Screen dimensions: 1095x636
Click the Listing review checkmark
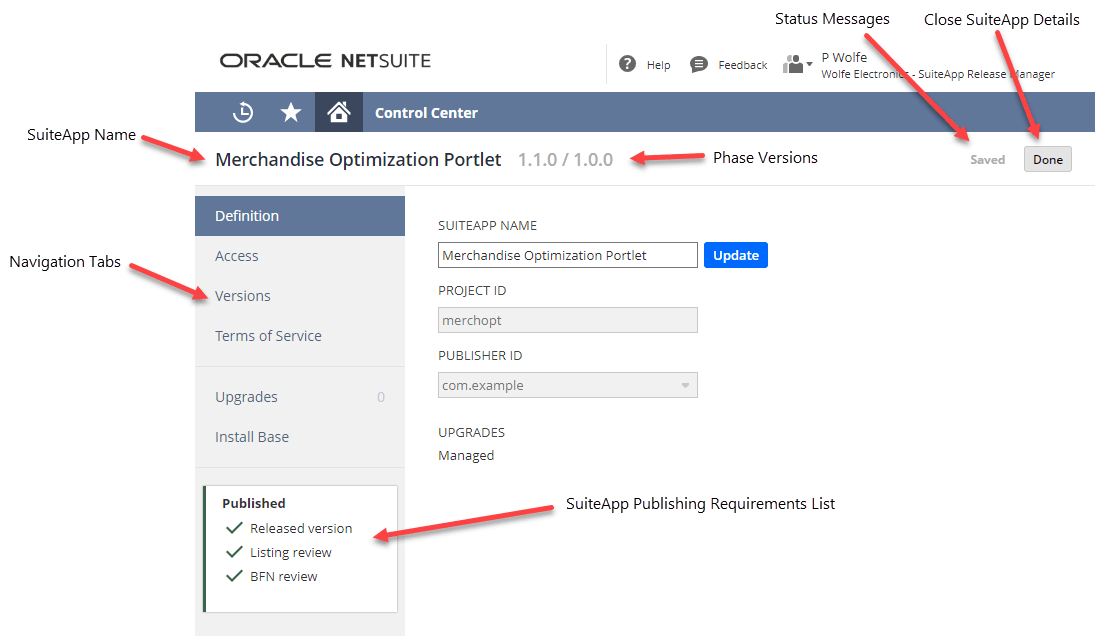tap(234, 552)
